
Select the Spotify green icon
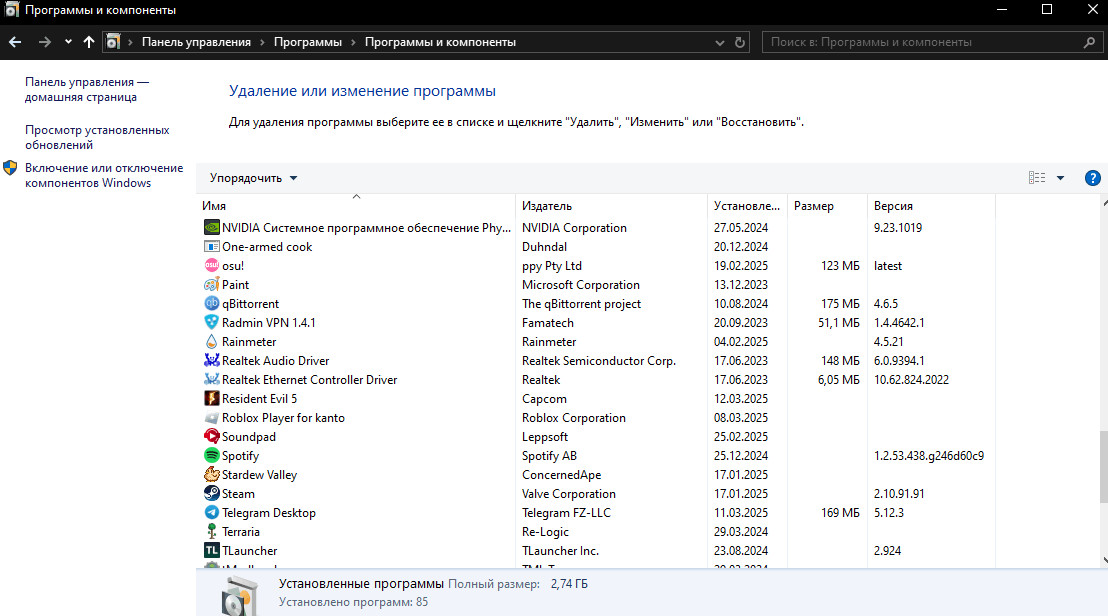(211, 456)
